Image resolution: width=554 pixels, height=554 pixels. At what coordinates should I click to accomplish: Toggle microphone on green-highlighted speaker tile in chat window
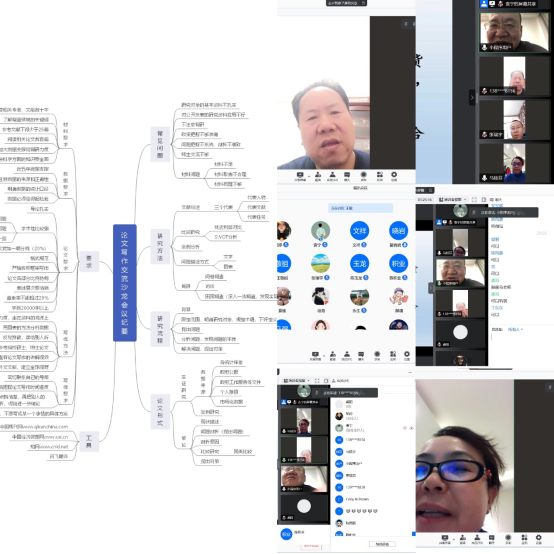(x=440, y=283)
